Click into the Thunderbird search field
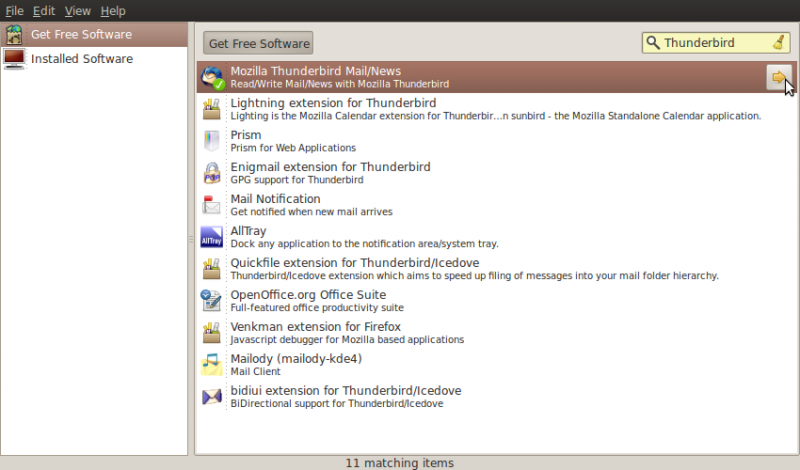The width and height of the screenshot is (800, 470). (717, 43)
